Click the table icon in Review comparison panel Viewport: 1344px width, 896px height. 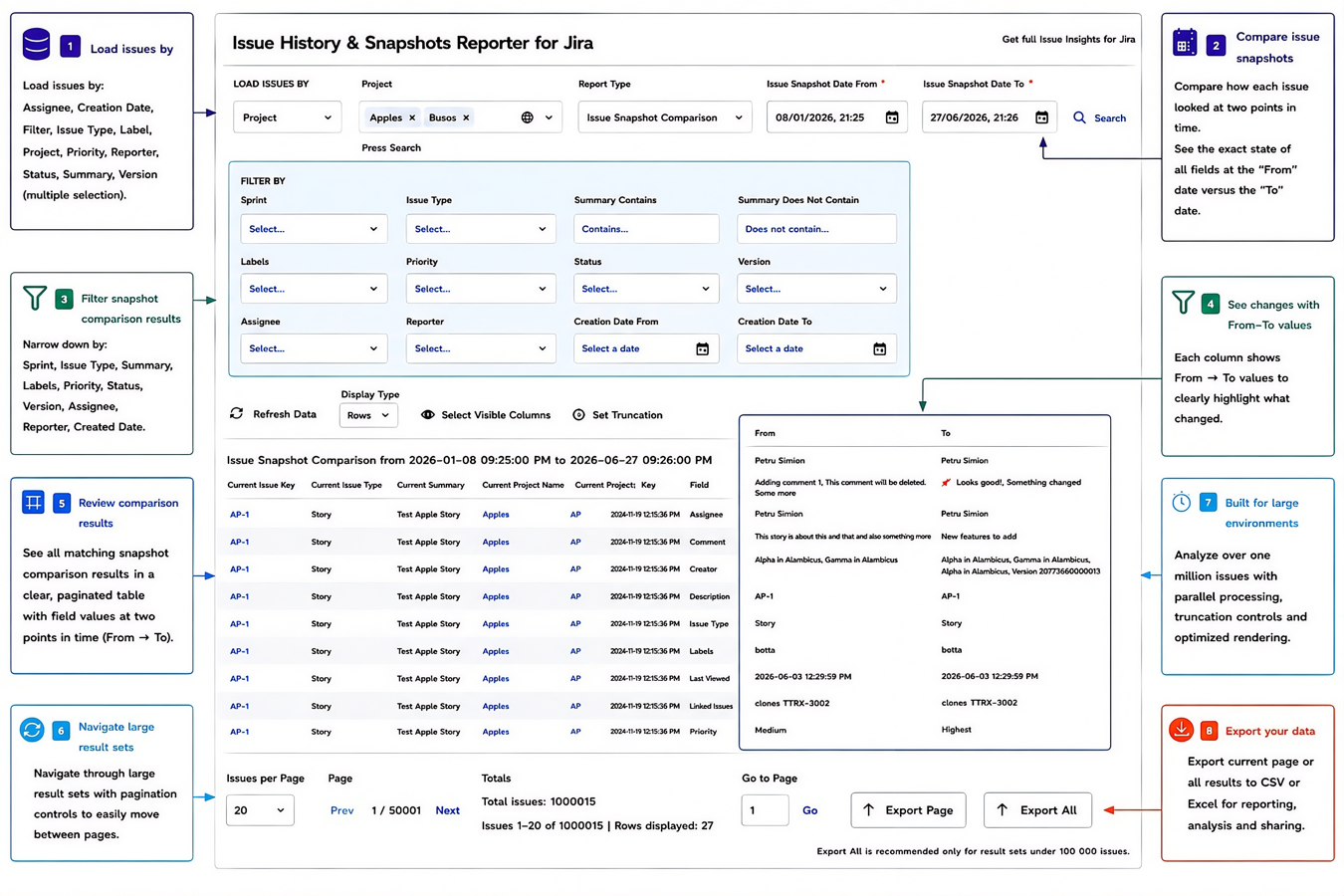coord(33,502)
